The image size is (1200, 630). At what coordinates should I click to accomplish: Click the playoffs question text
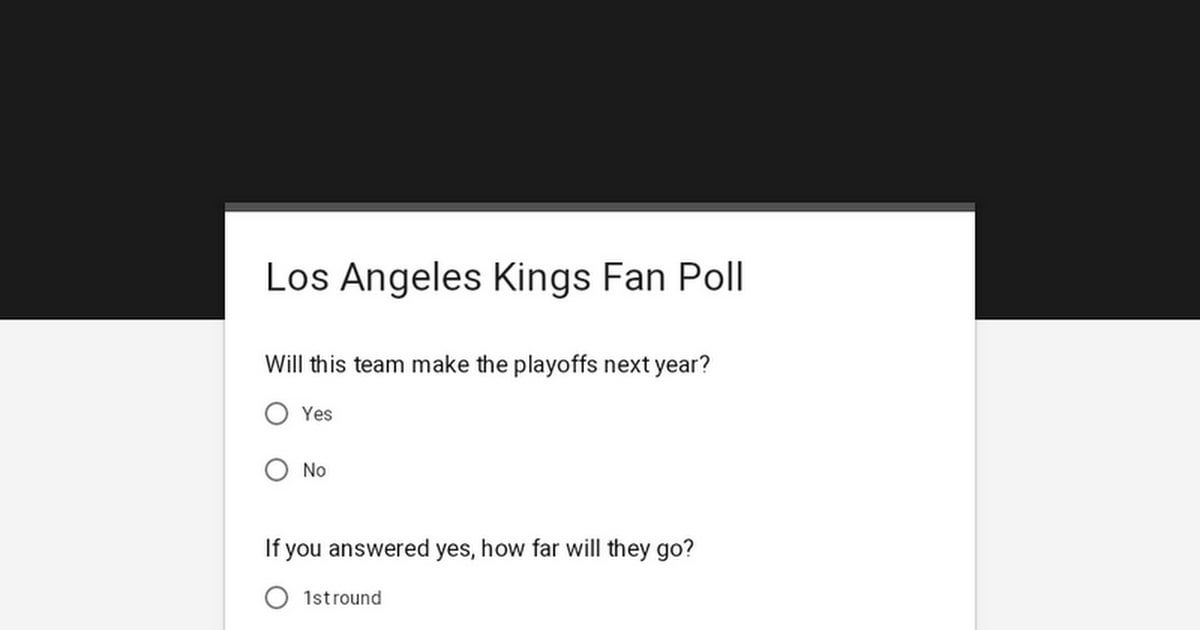point(487,364)
